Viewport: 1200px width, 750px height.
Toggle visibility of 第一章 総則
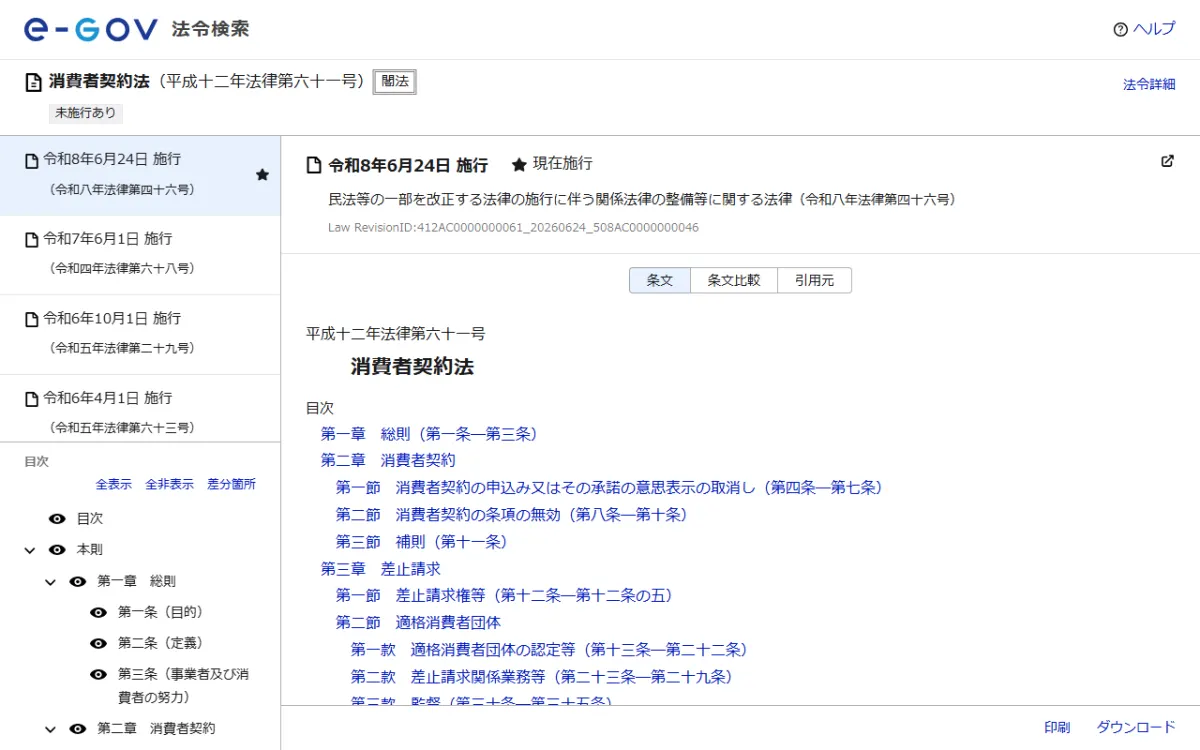click(x=78, y=581)
